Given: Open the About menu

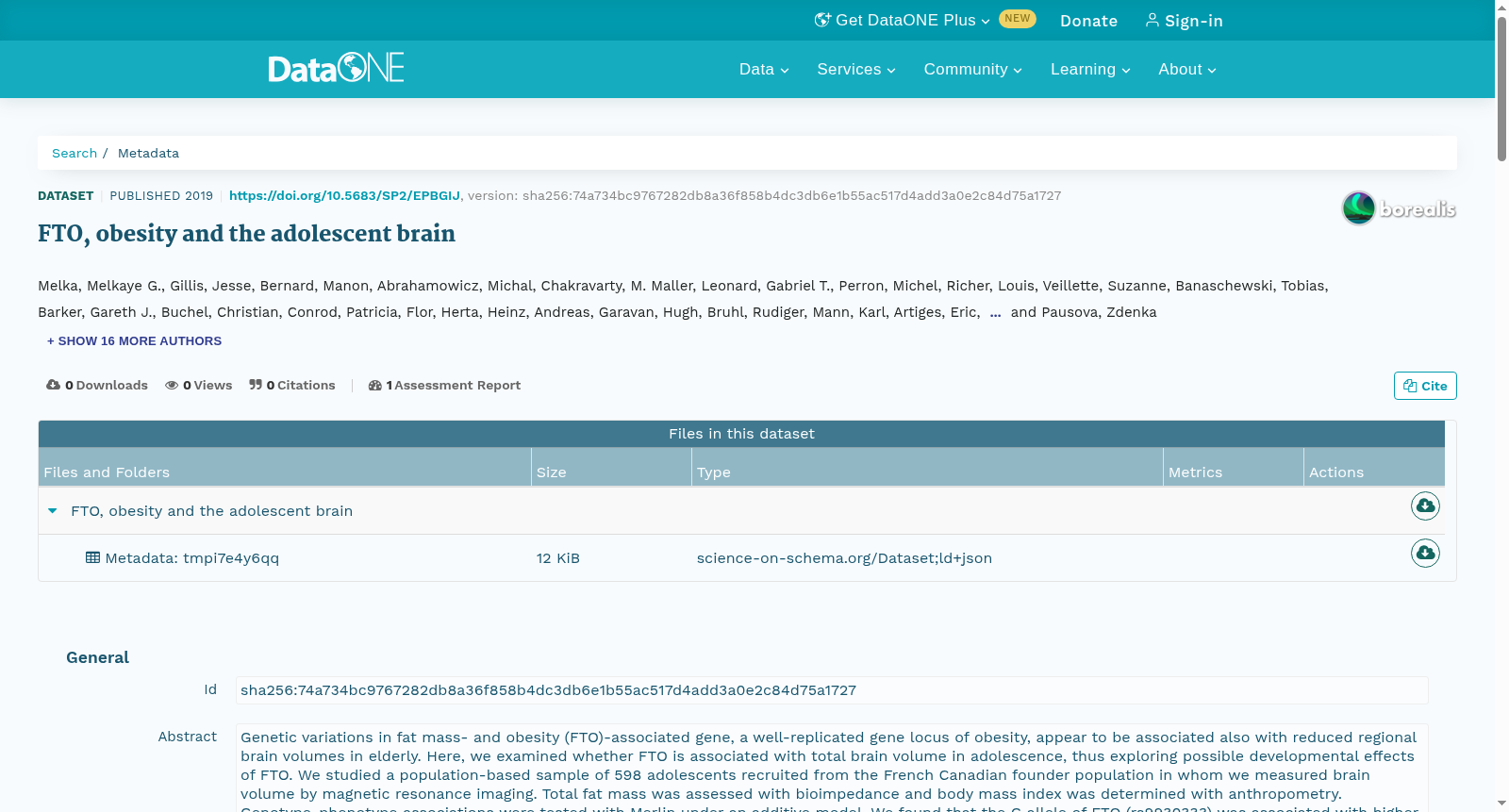Looking at the screenshot, I should 1187,70.
